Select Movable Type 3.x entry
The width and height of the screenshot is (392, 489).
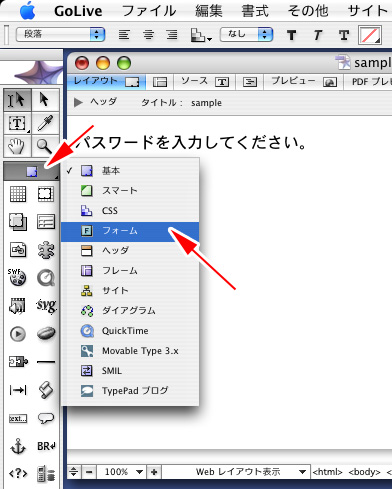(130, 351)
